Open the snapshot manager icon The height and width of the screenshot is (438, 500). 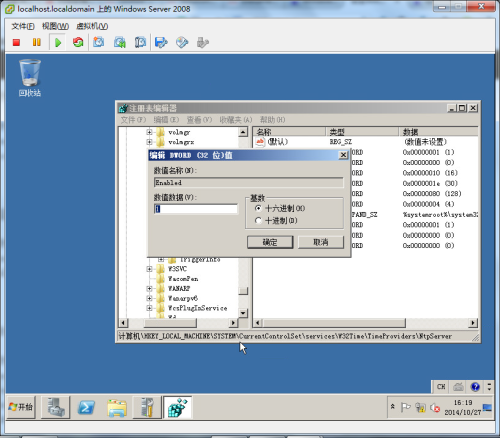tap(140, 42)
